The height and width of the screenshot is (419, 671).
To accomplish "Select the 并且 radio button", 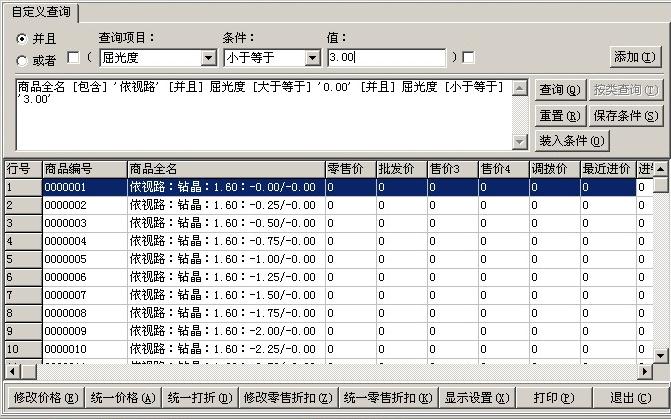I will coord(22,39).
